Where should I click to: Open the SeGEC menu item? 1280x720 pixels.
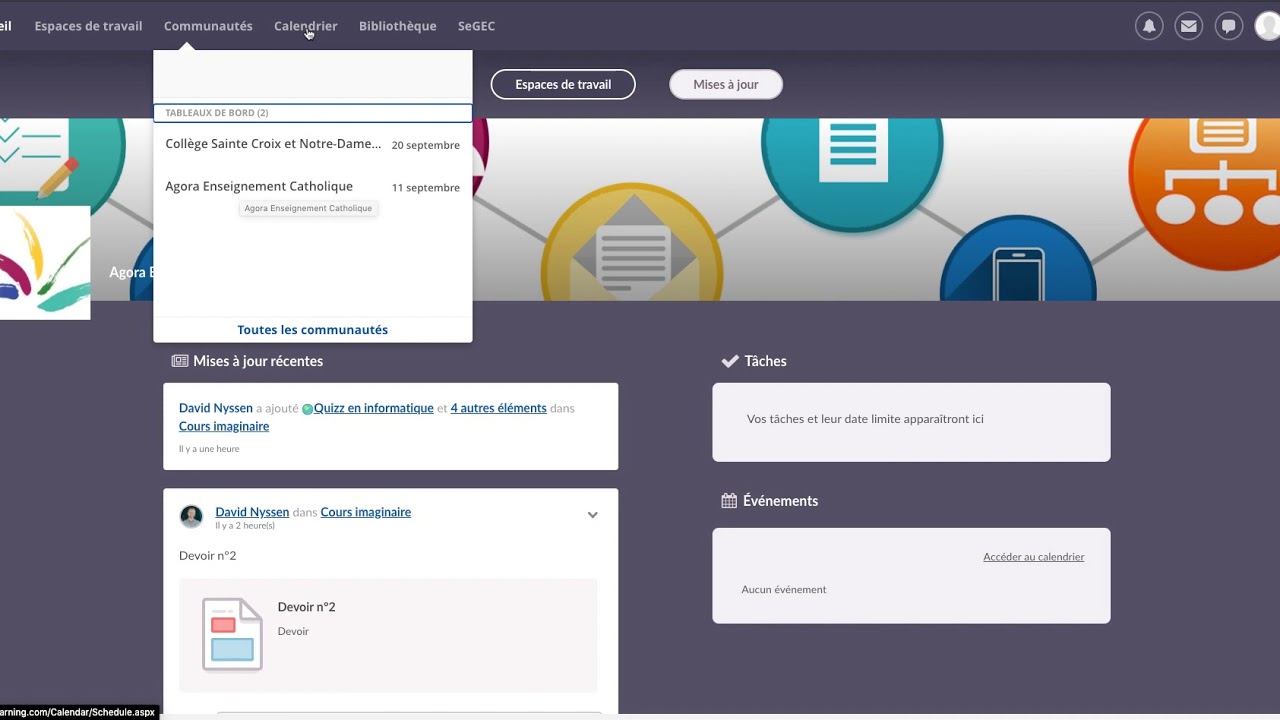tap(476, 26)
